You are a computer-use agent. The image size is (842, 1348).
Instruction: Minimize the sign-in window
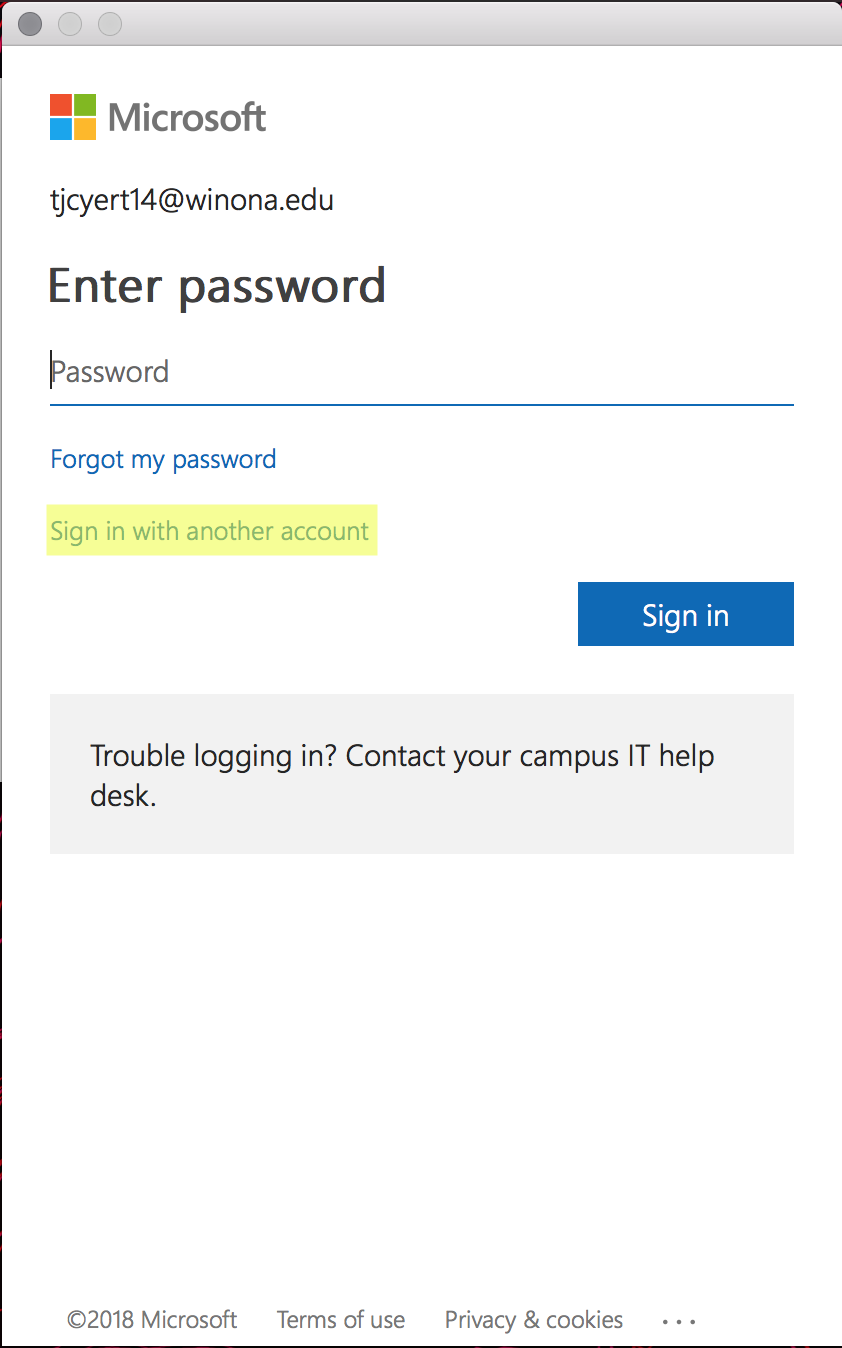(70, 23)
